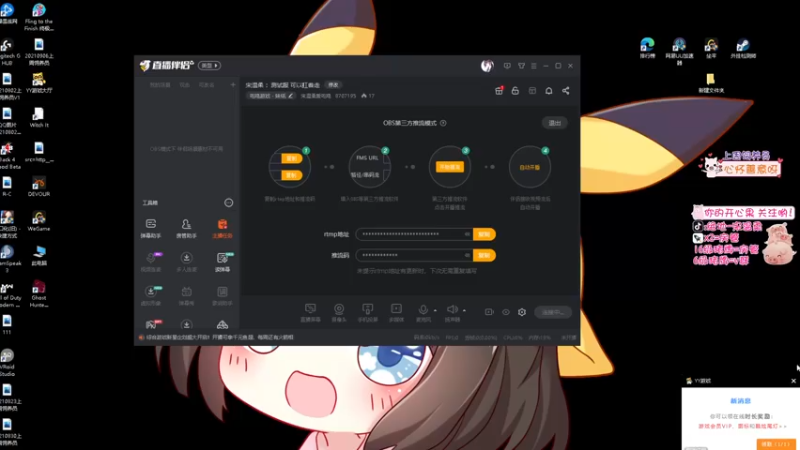Screen dimensions: 800x450
Task: Reveal the rtmp address with eye icon
Action: tap(467, 234)
